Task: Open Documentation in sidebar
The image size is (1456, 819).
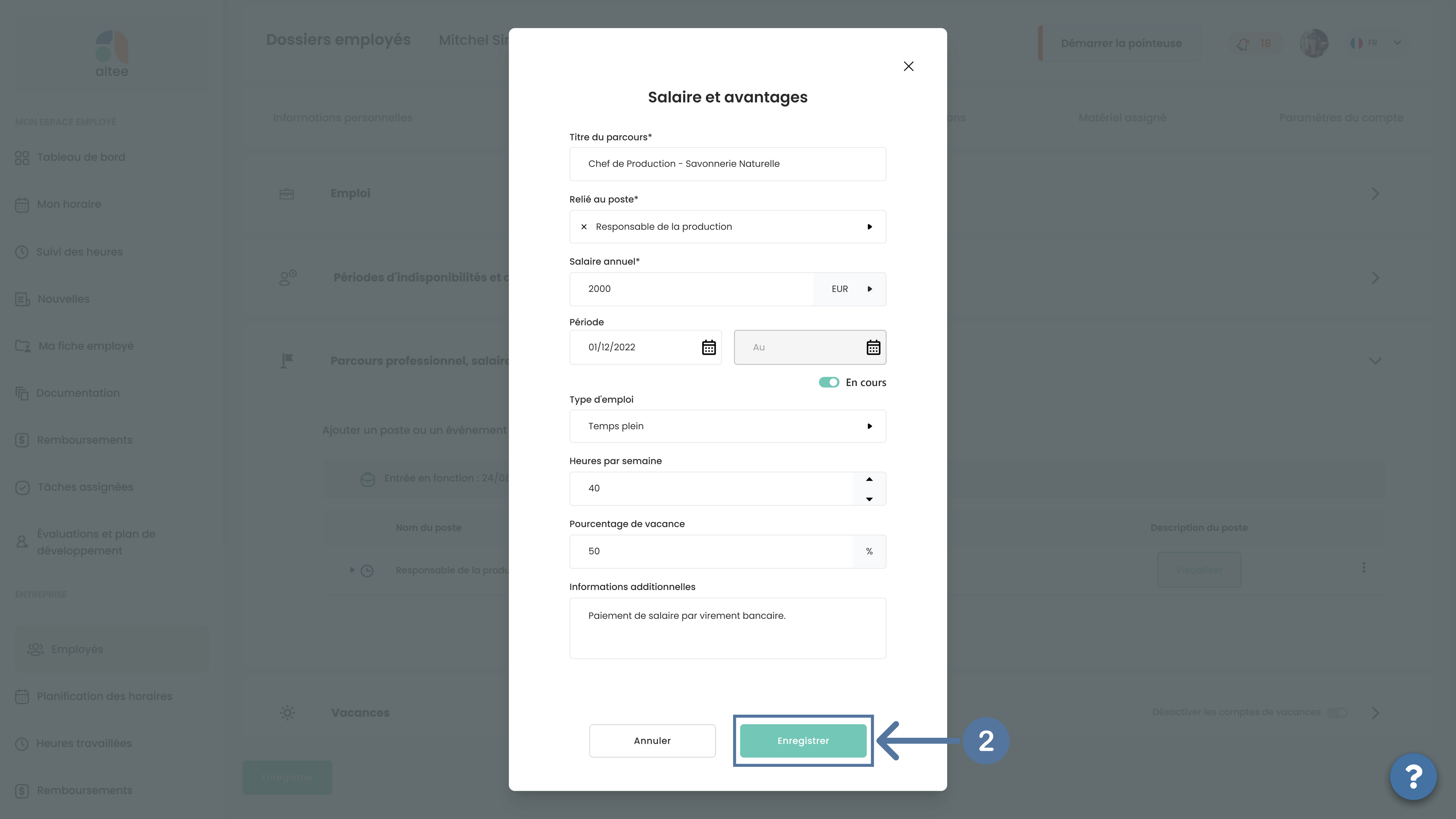Action: point(78,393)
